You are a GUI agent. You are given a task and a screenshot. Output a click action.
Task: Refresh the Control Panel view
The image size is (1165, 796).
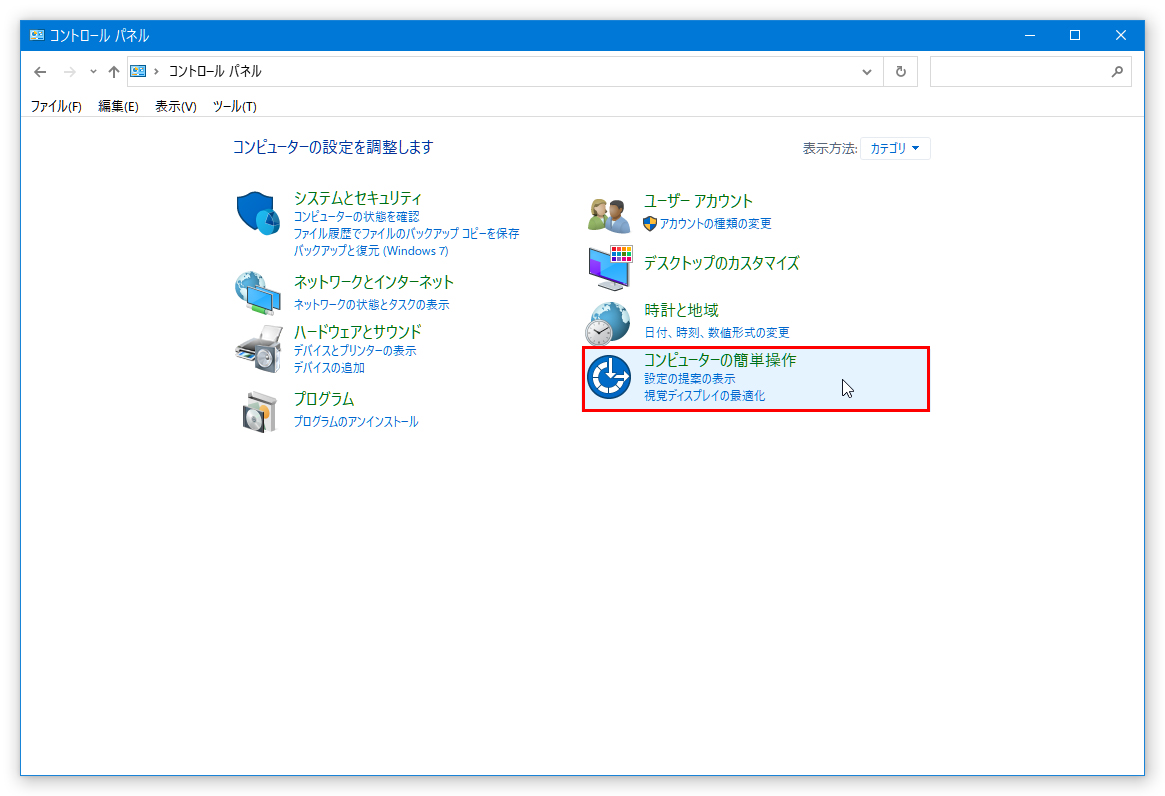tap(900, 72)
